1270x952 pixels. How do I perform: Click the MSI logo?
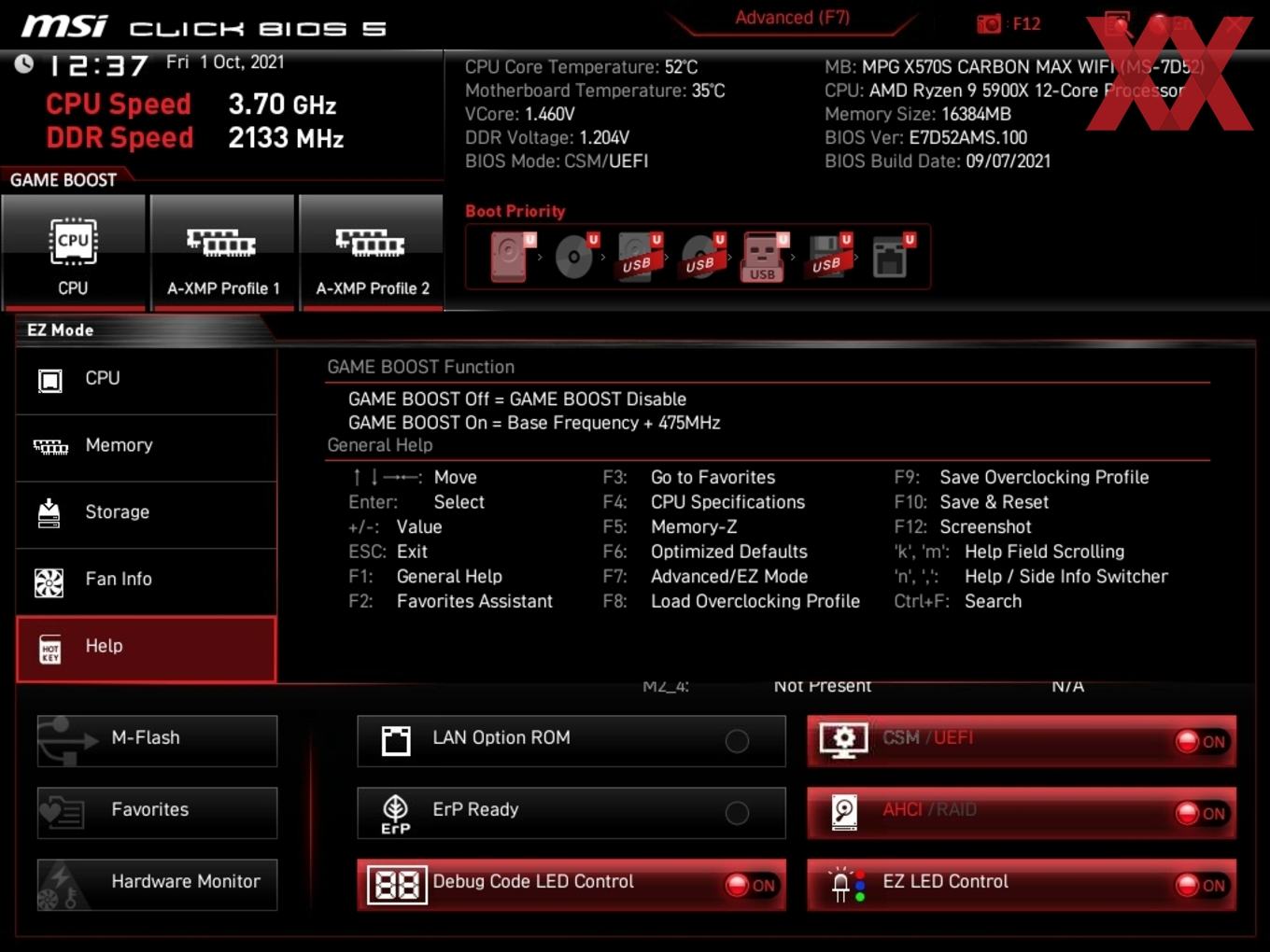point(64,26)
